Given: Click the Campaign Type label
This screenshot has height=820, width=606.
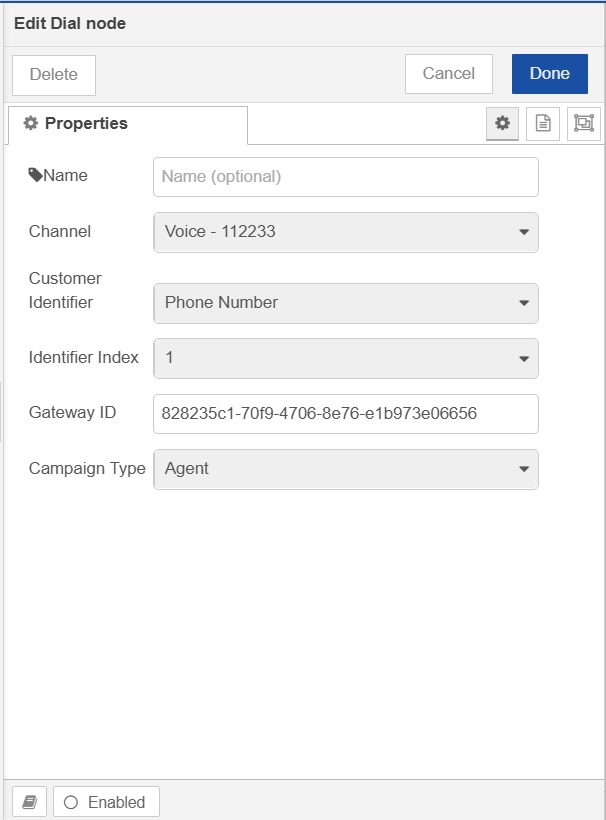Looking at the screenshot, I should pos(87,469).
